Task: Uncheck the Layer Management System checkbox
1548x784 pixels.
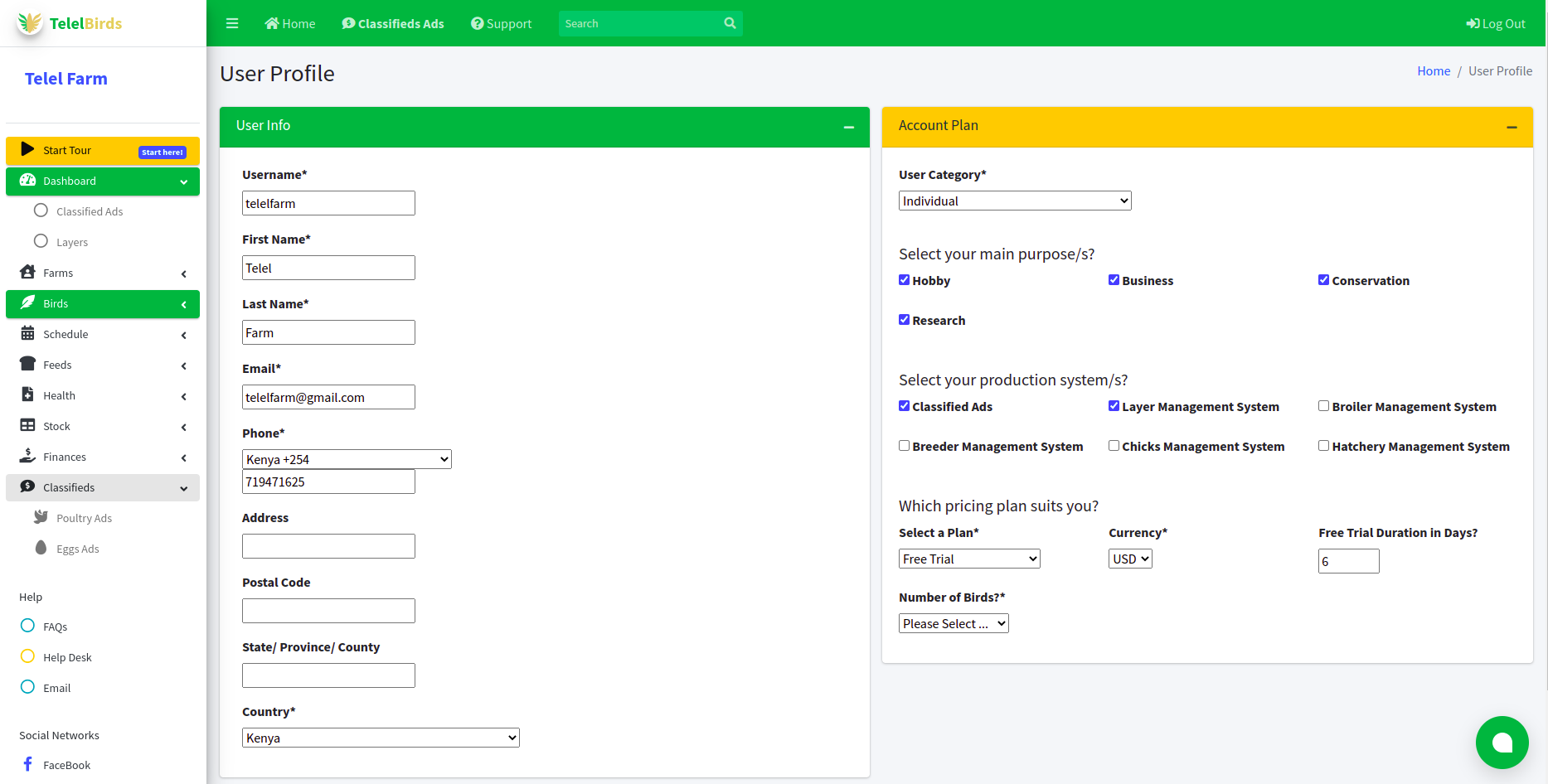Action: coord(1114,406)
